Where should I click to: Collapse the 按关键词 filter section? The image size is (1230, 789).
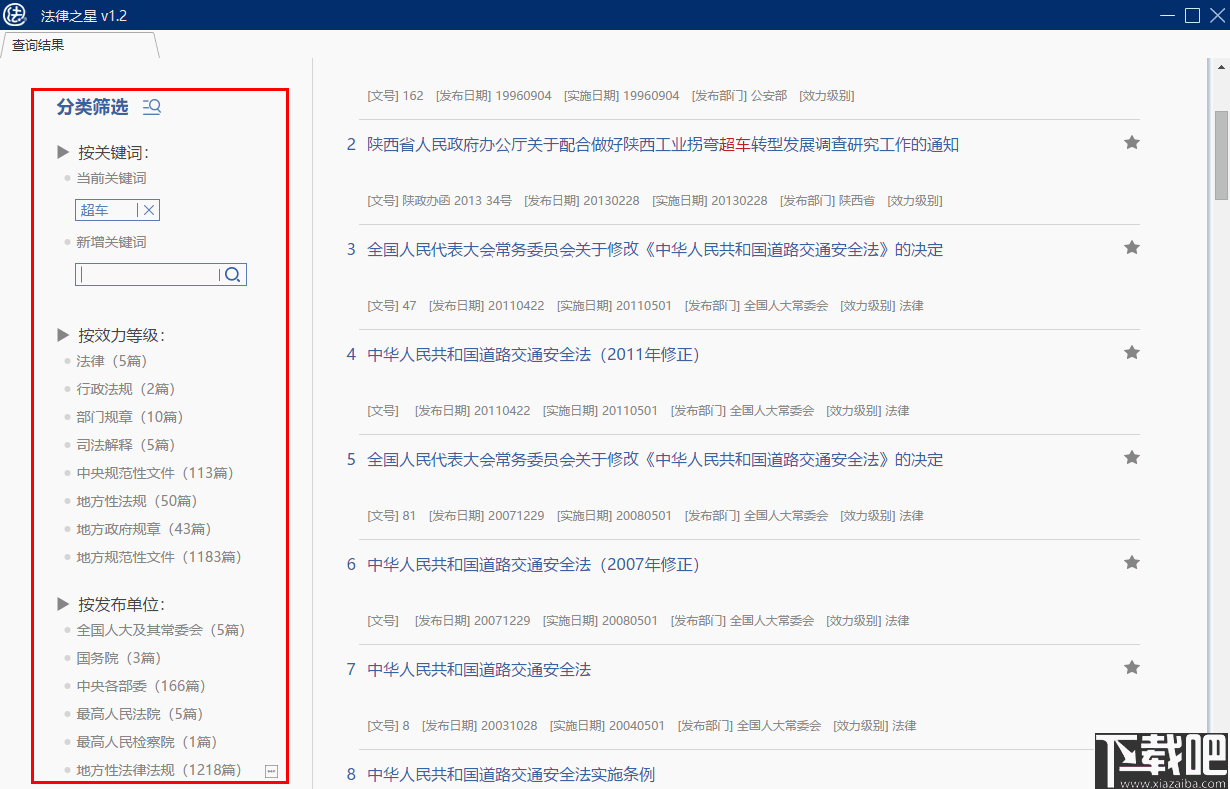[x=62, y=152]
